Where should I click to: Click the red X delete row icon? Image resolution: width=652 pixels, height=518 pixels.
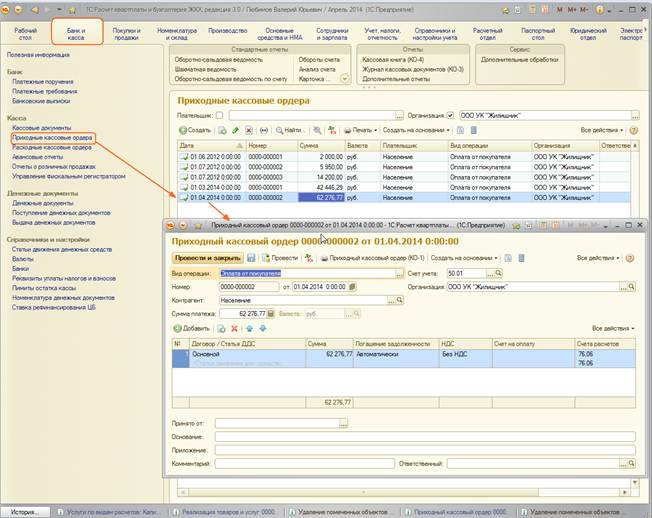tap(235, 328)
